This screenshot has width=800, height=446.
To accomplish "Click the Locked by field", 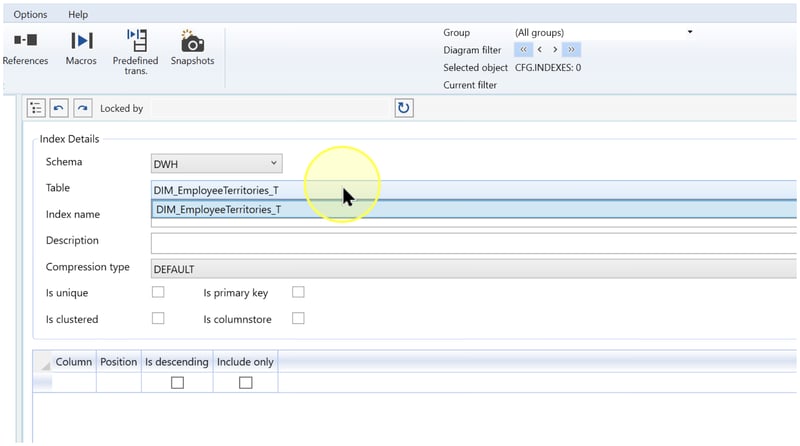I will [x=270, y=108].
